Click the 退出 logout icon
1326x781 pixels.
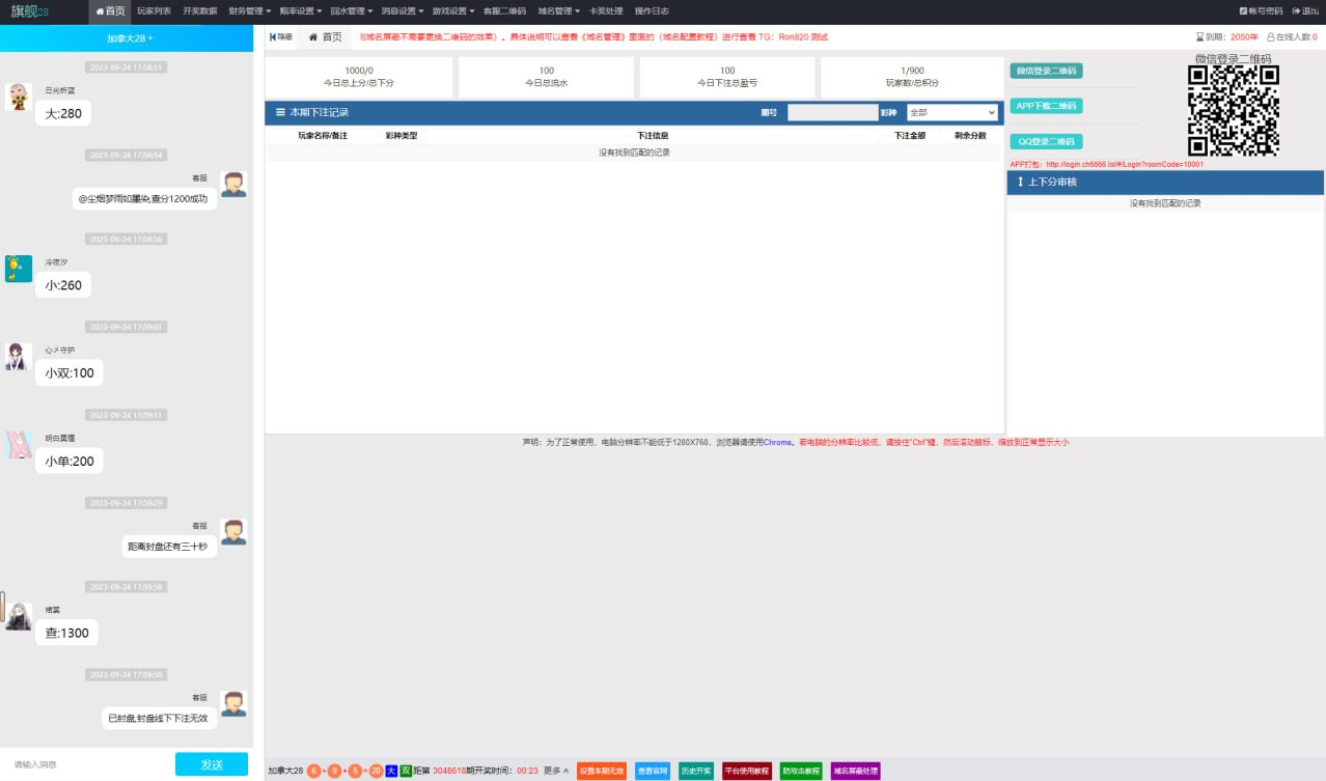[x=1296, y=11]
